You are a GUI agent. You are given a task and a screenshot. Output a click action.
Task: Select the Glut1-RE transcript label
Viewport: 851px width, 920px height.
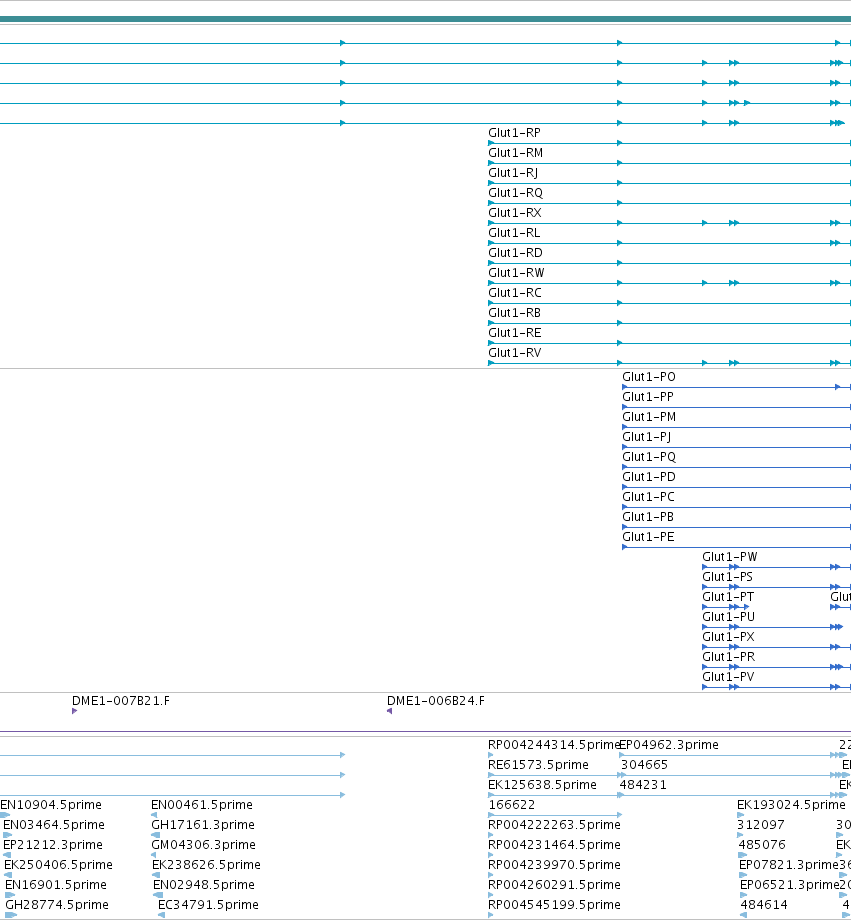[x=515, y=333]
